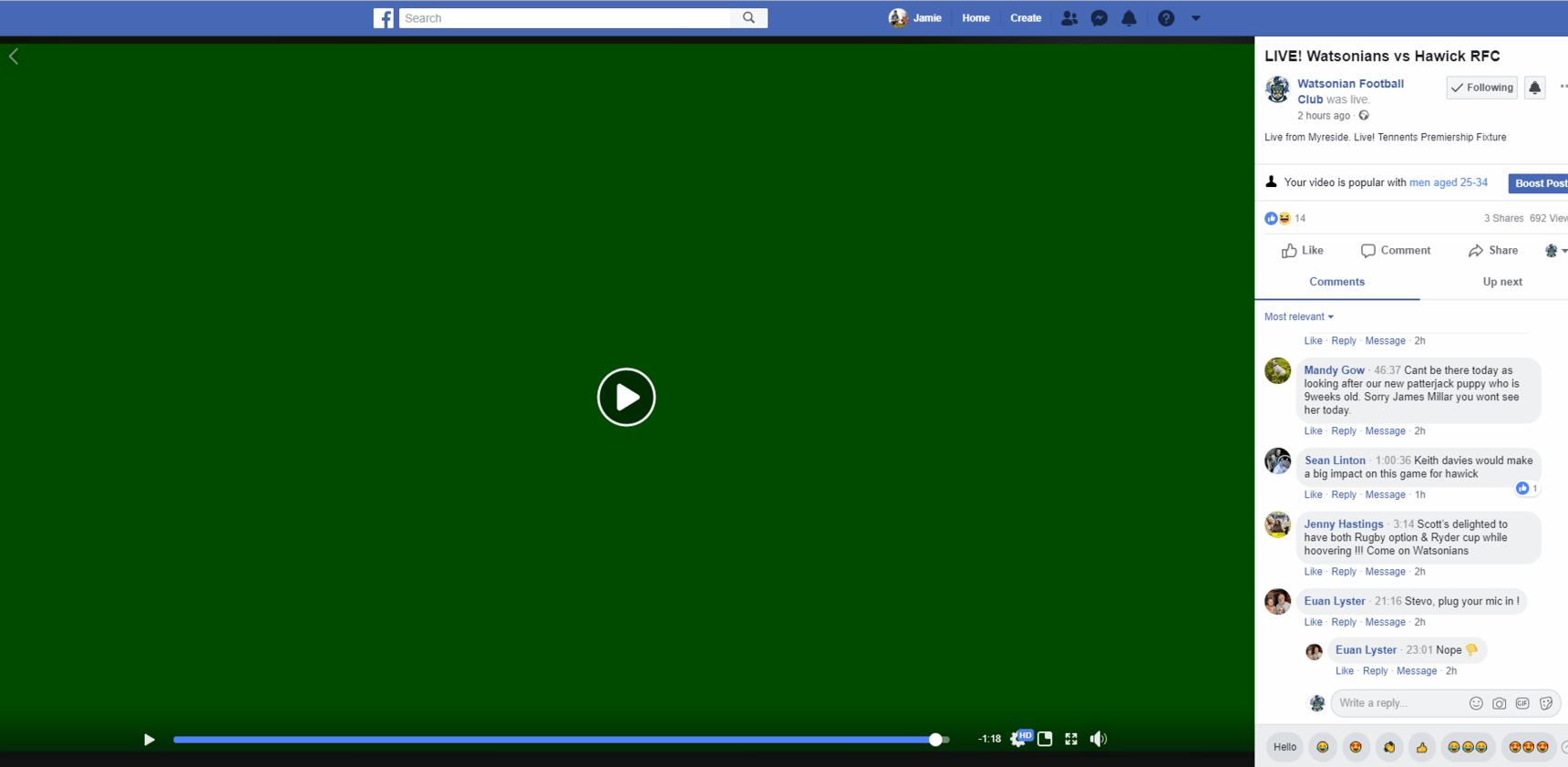Viewport: 1568px width, 767px height.
Task: Attach a photo with the camera icon
Action: tap(1499, 703)
